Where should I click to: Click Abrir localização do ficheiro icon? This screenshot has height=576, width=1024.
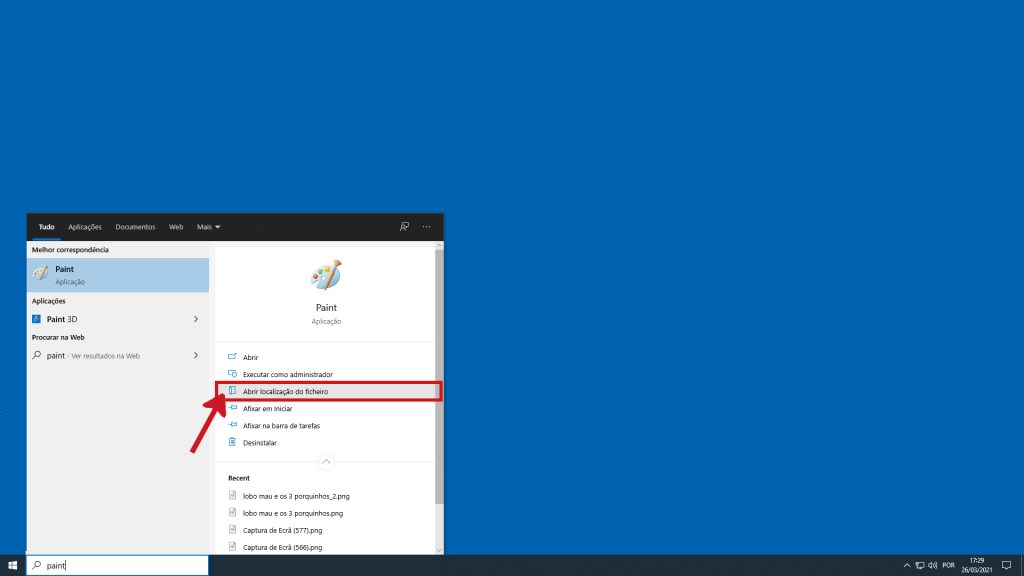click(x=232, y=391)
